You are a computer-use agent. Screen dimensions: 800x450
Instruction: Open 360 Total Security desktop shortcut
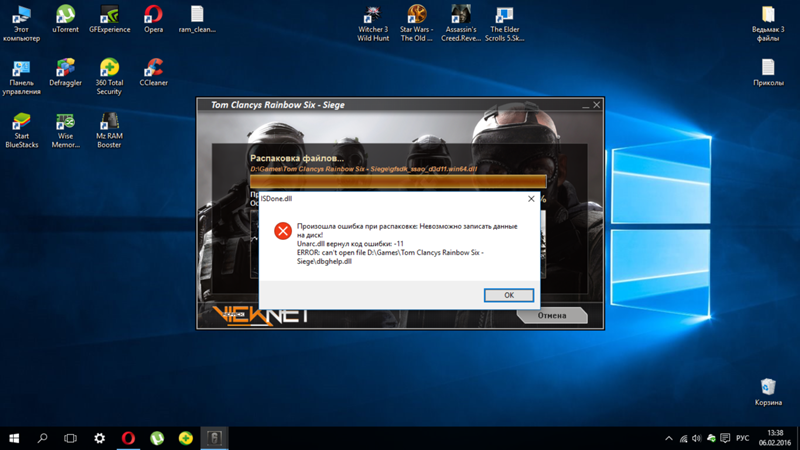[109, 77]
